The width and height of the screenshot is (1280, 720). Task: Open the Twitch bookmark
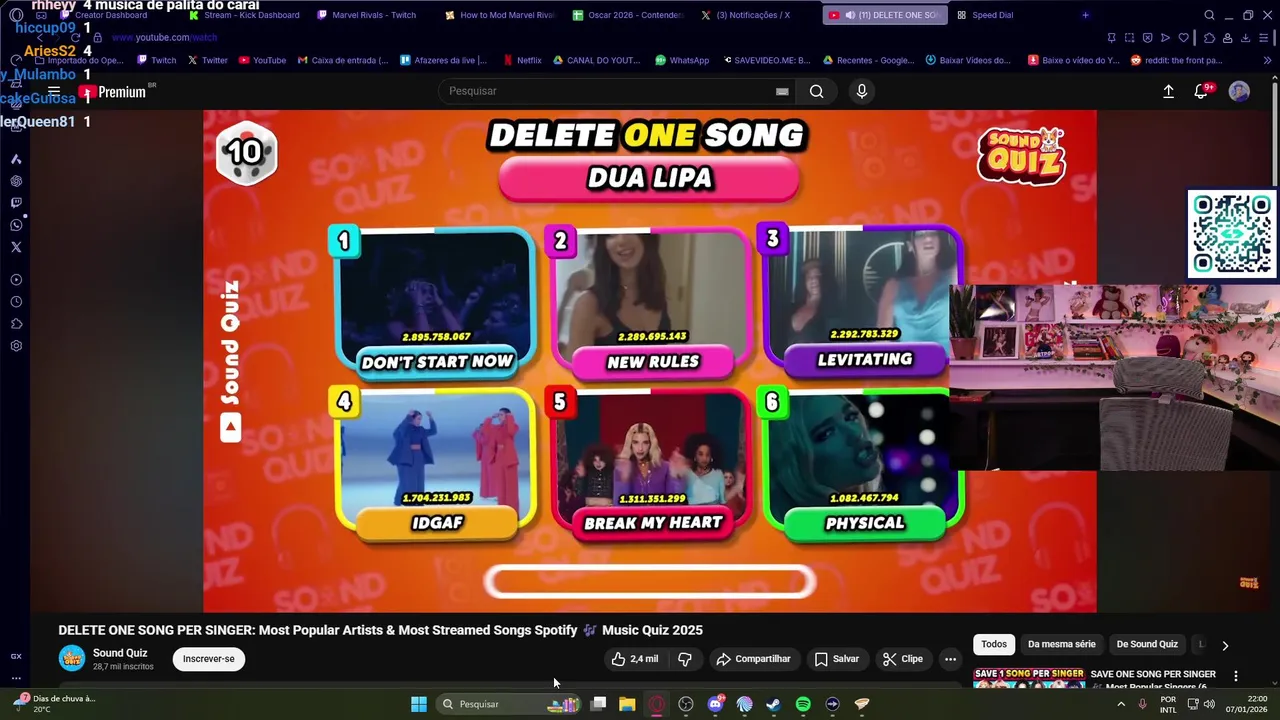[x=157, y=60]
